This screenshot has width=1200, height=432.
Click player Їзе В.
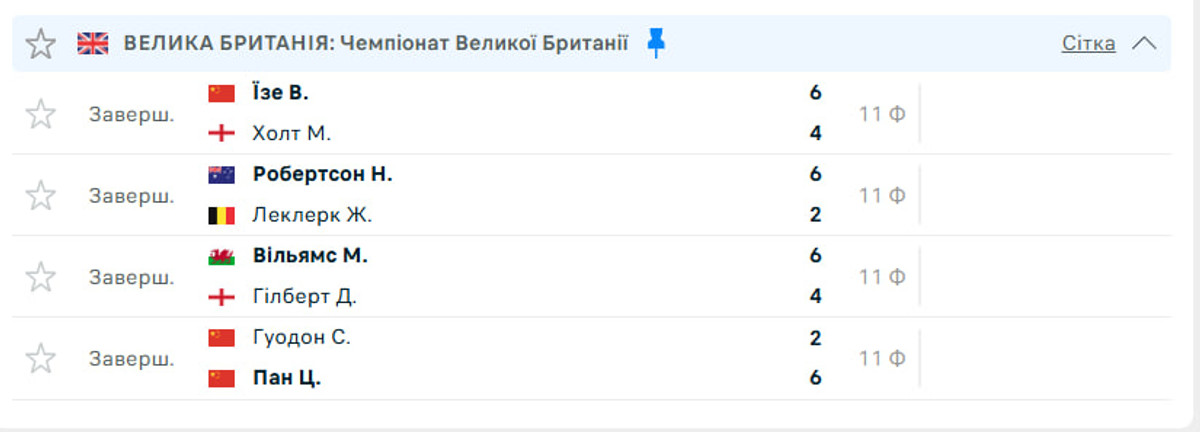click(x=280, y=93)
